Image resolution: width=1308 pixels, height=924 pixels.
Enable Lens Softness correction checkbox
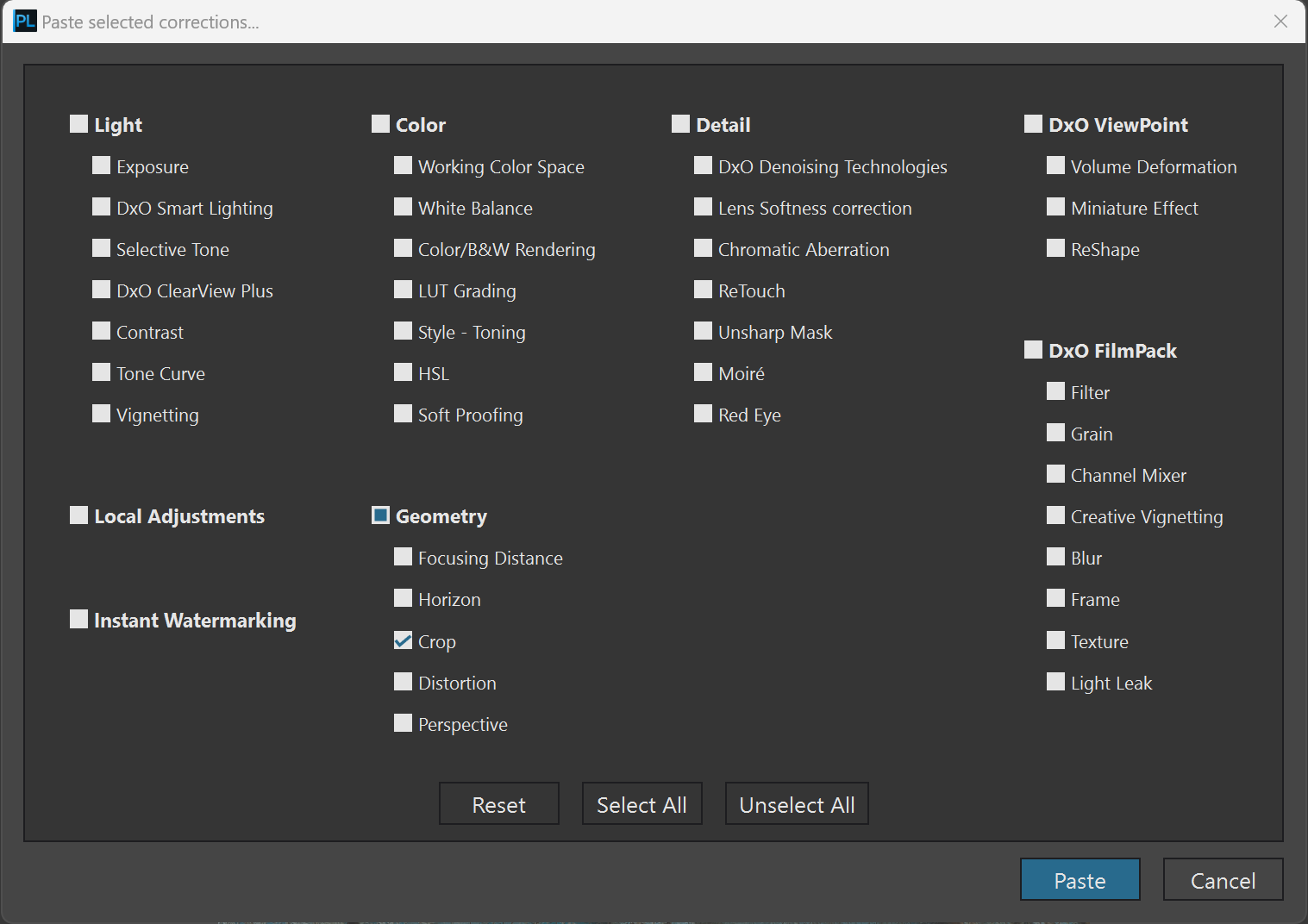coord(703,207)
